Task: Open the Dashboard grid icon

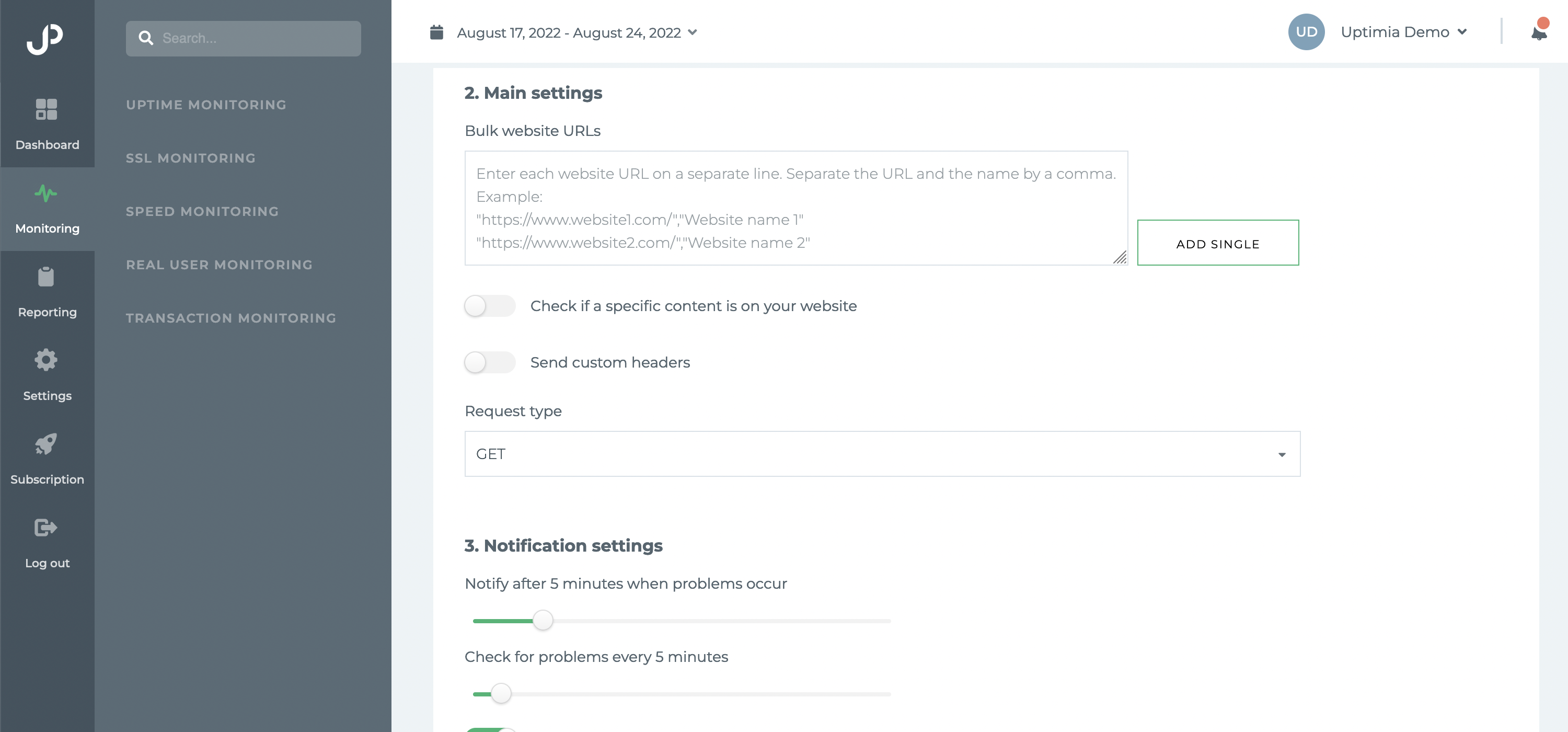Action: tap(47, 110)
